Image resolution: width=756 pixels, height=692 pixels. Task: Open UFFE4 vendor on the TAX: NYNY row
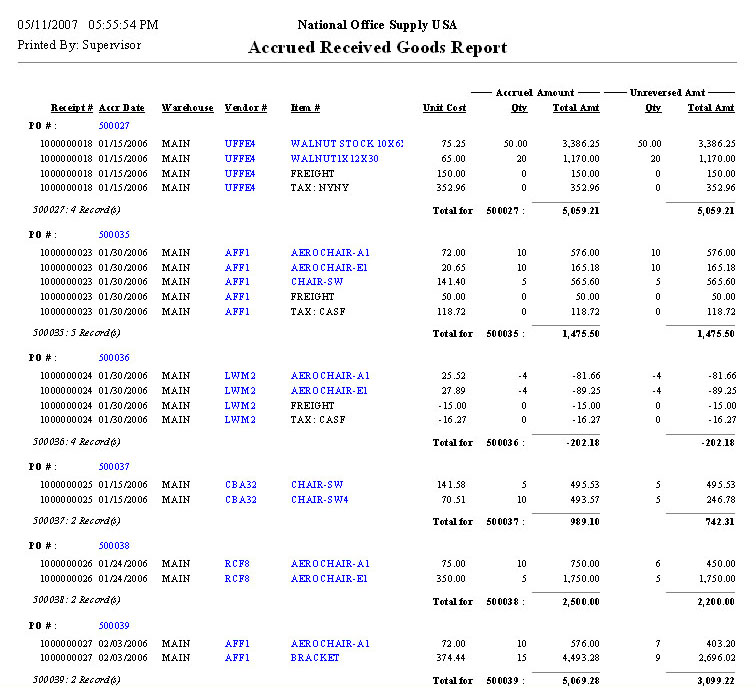pos(240,187)
